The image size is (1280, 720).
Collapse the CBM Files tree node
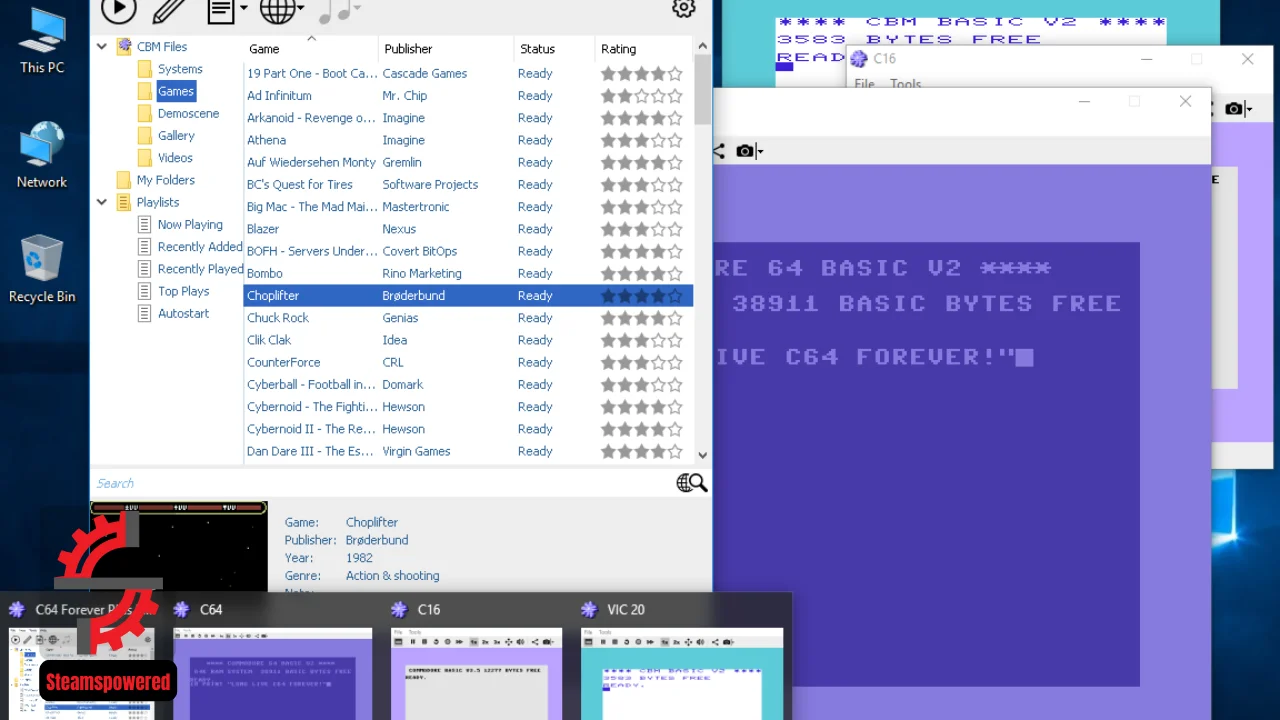(102, 46)
